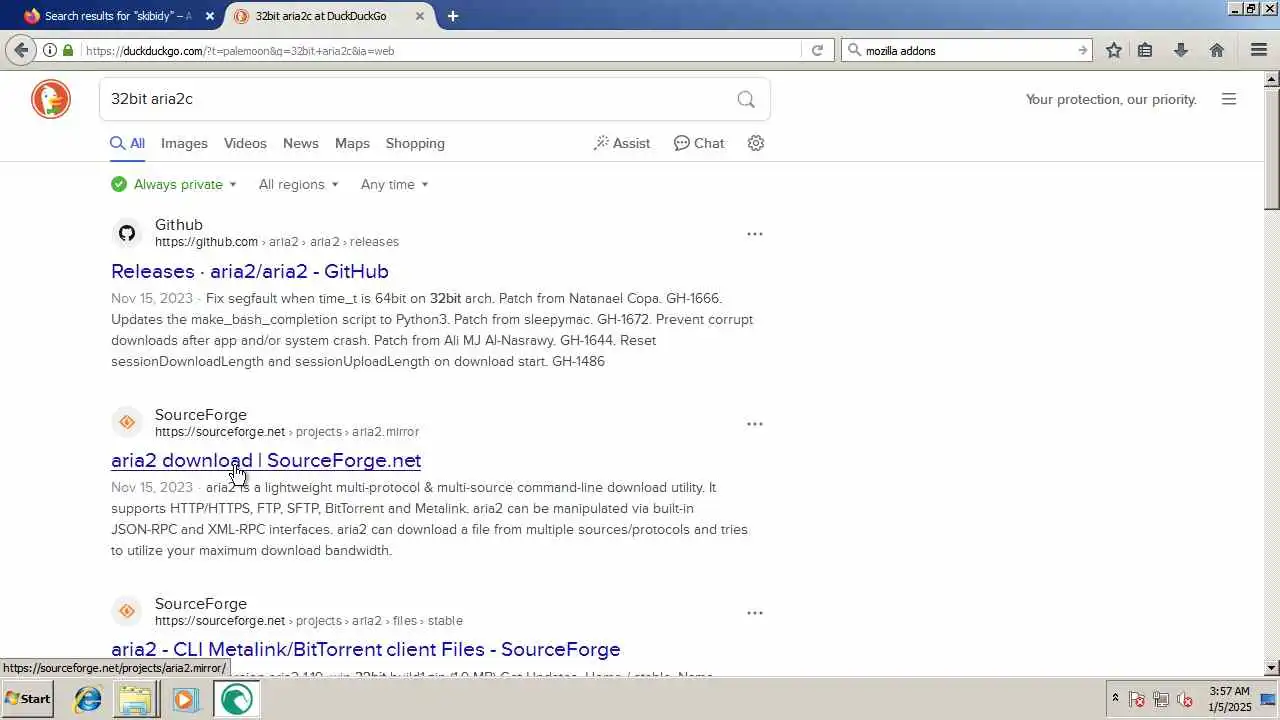This screenshot has height=720, width=1280.
Task: Click the sourceforge.net files stable URL breadcrumb
Action: pos(309,621)
